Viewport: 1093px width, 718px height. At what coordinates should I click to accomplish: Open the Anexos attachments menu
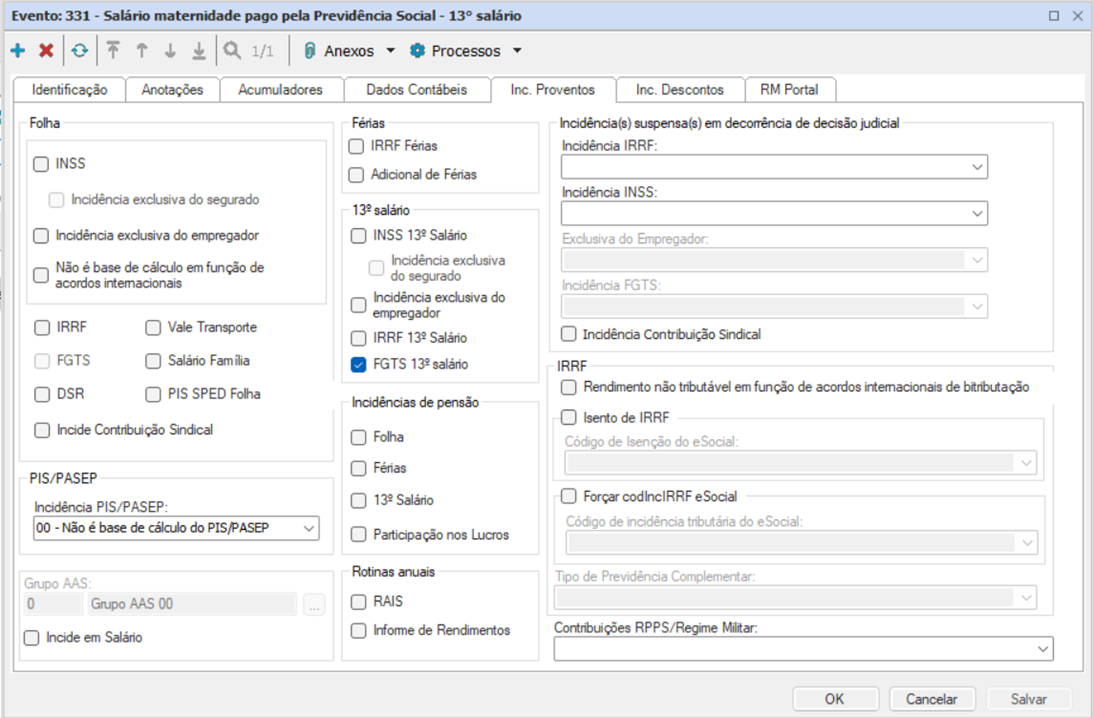tap(349, 51)
